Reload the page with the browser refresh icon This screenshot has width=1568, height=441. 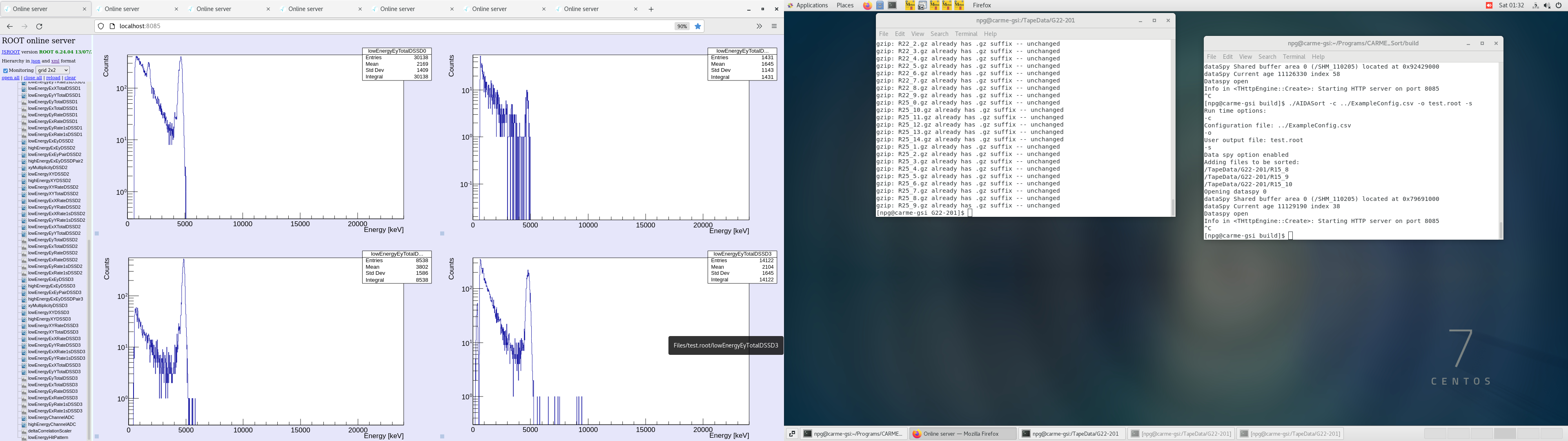(x=40, y=26)
